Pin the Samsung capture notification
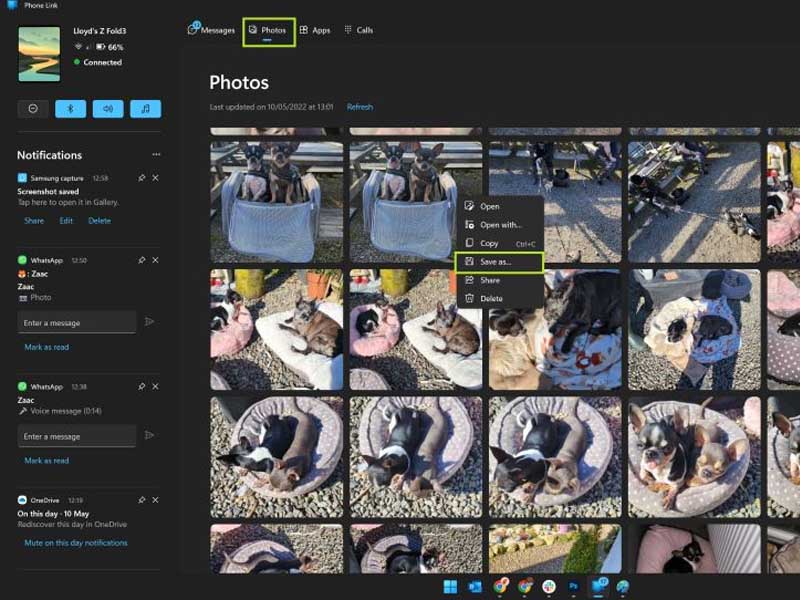This screenshot has height=600, width=800. pos(141,178)
